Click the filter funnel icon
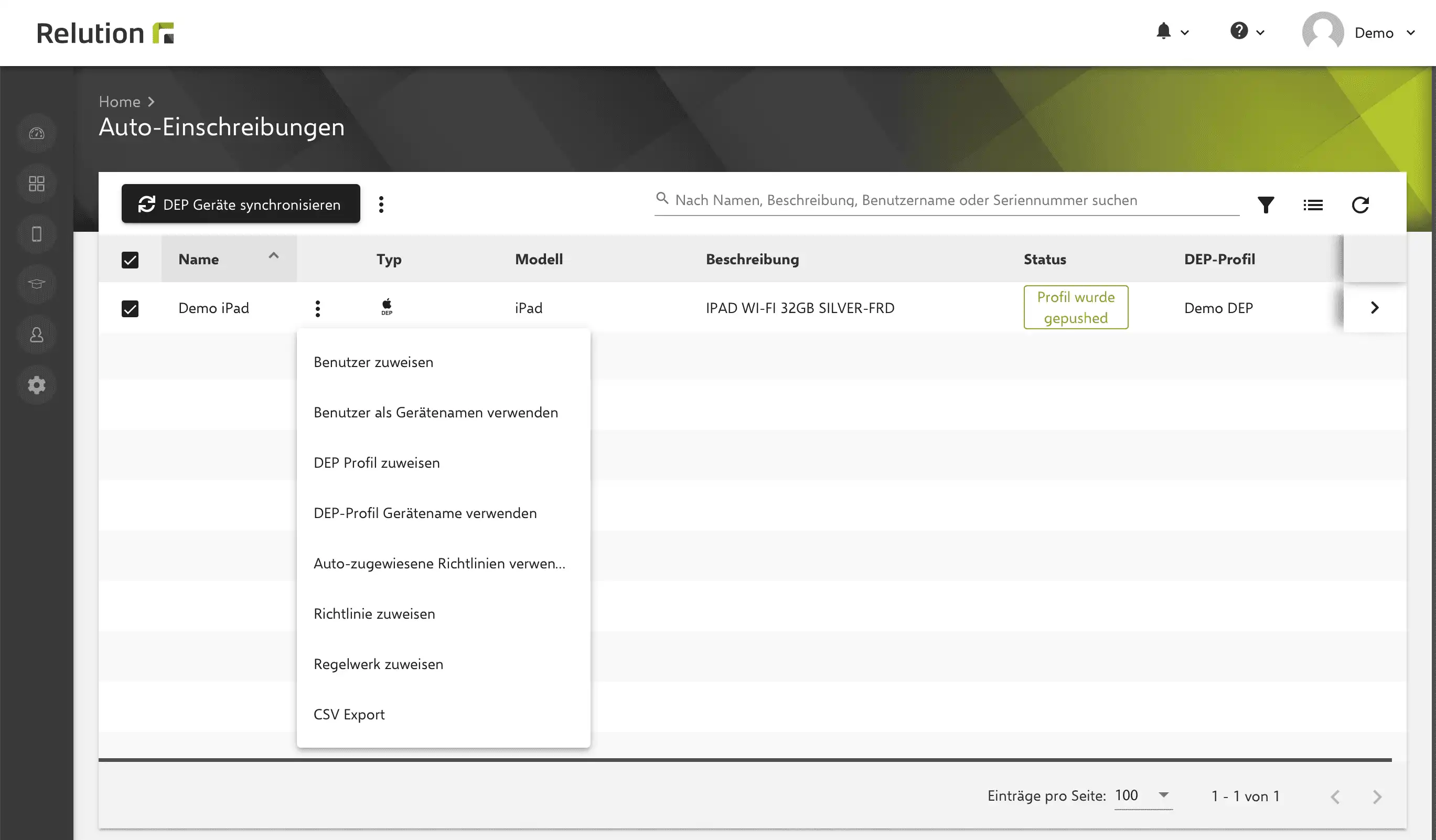The width and height of the screenshot is (1436, 840). [1266, 204]
